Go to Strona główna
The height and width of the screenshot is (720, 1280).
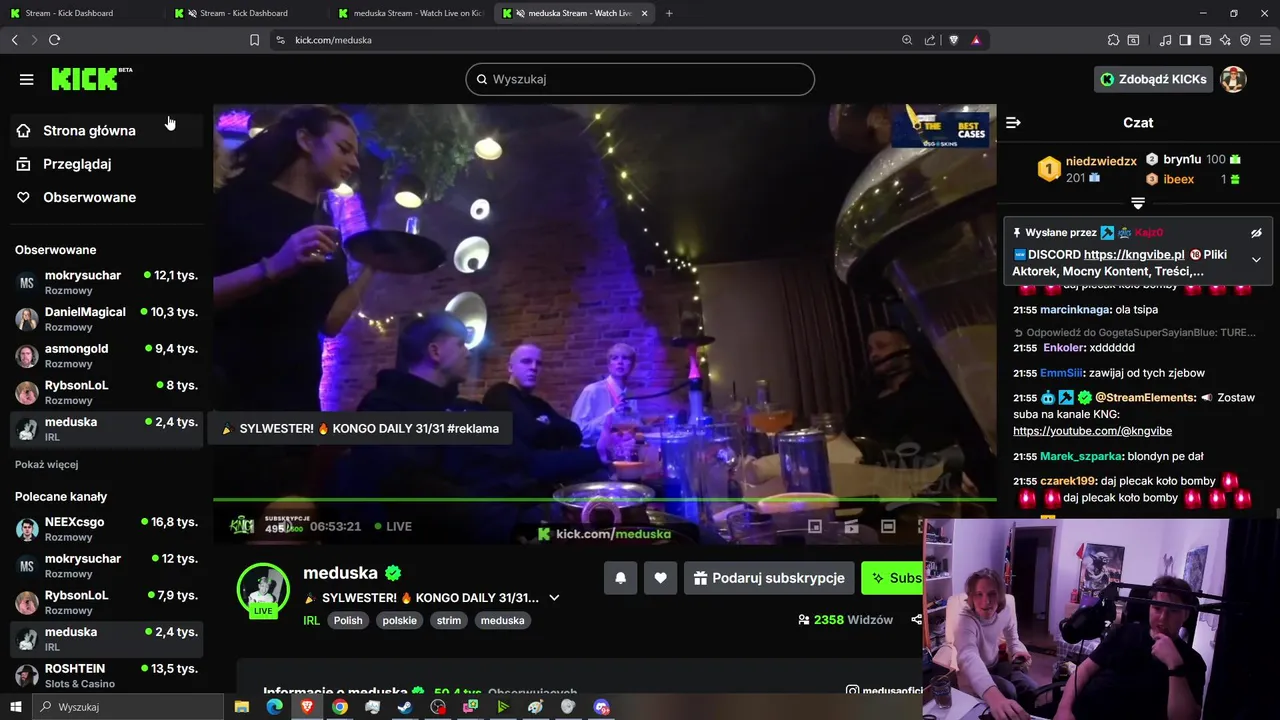tap(106, 130)
